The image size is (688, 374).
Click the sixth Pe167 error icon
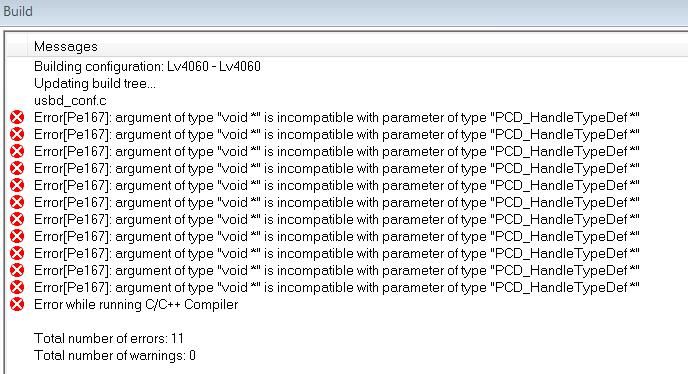(17, 202)
